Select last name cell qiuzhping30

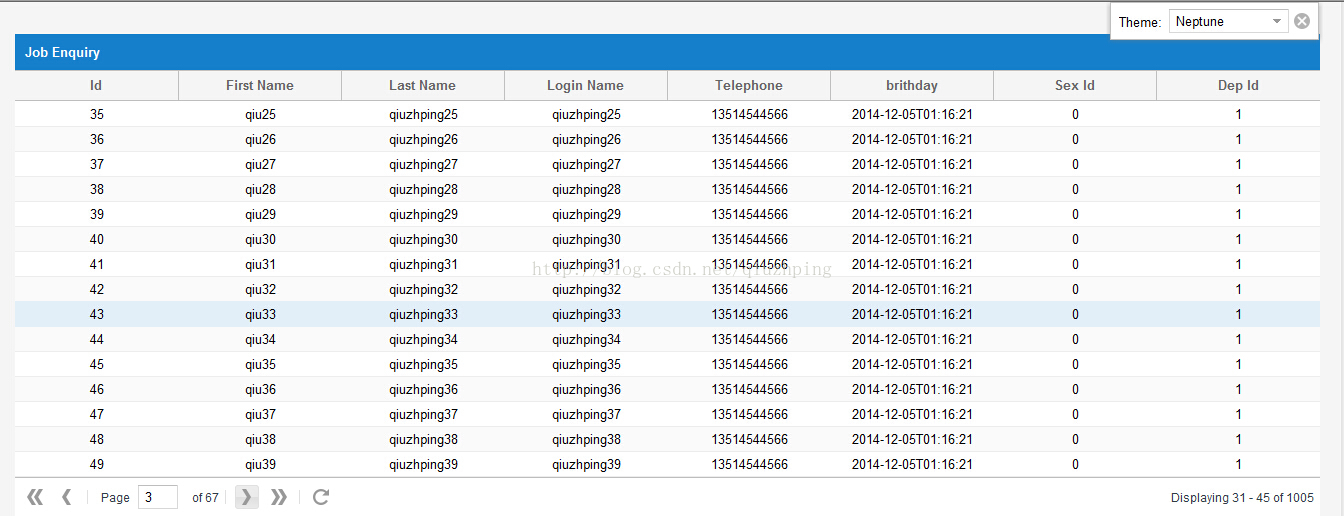pos(423,239)
